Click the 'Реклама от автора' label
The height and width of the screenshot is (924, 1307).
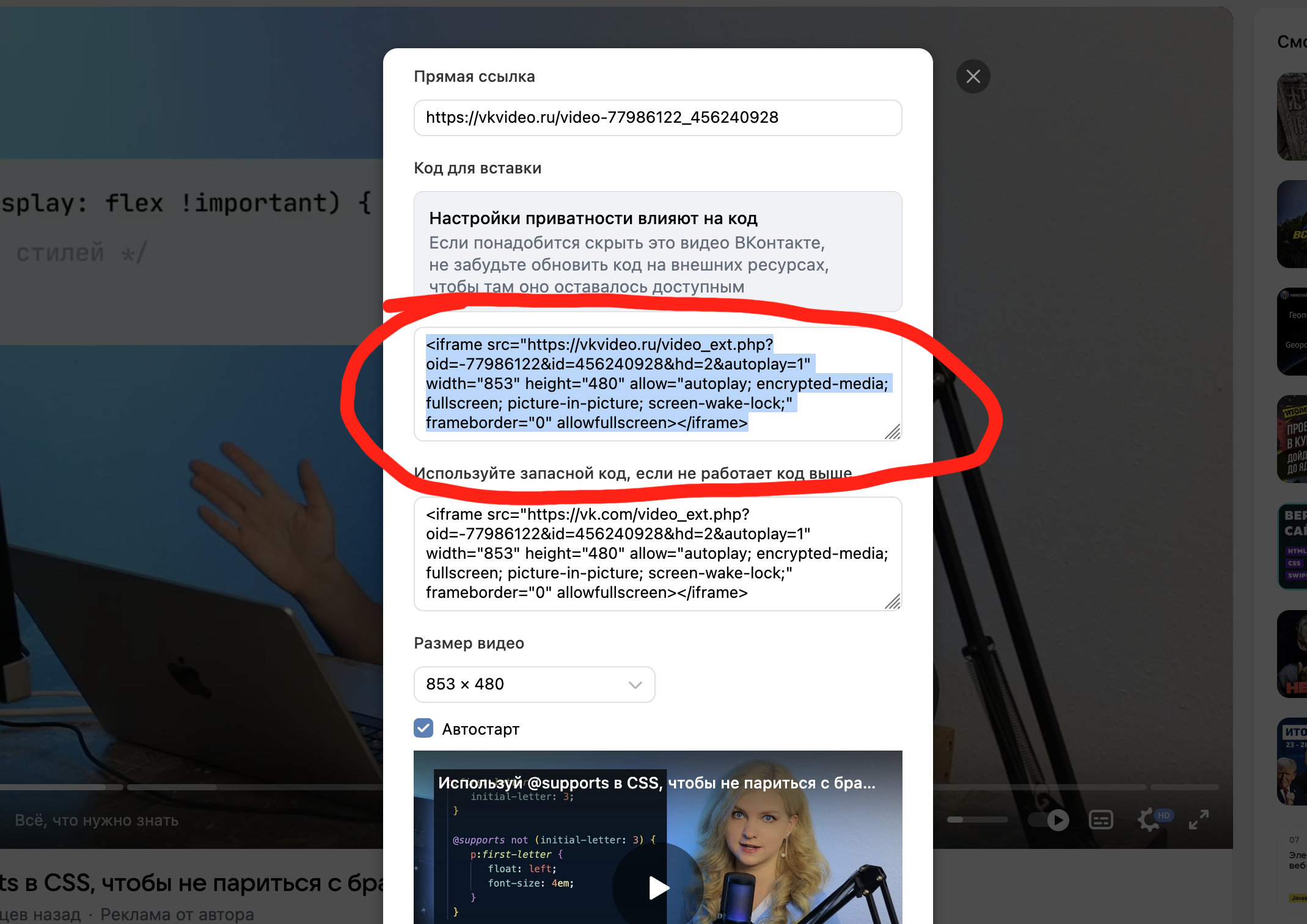pos(177,914)
